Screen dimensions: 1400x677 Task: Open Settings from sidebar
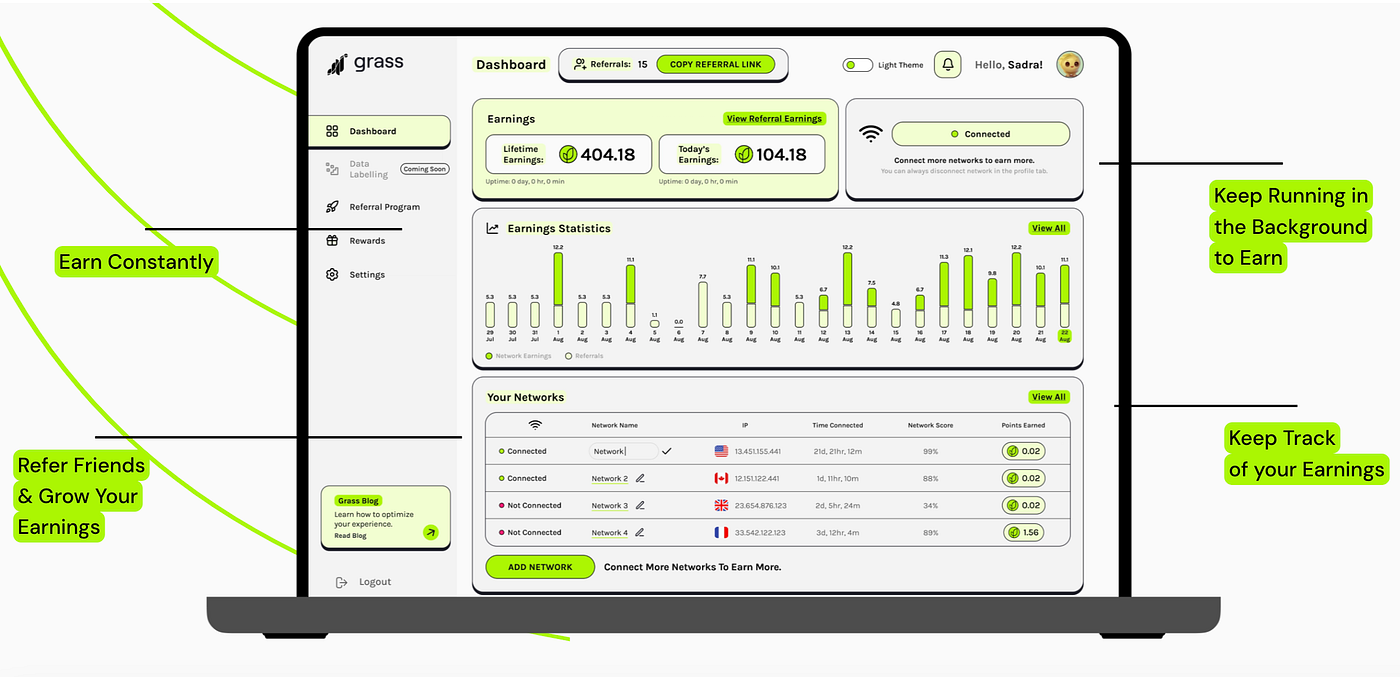[x=367, y=275]
